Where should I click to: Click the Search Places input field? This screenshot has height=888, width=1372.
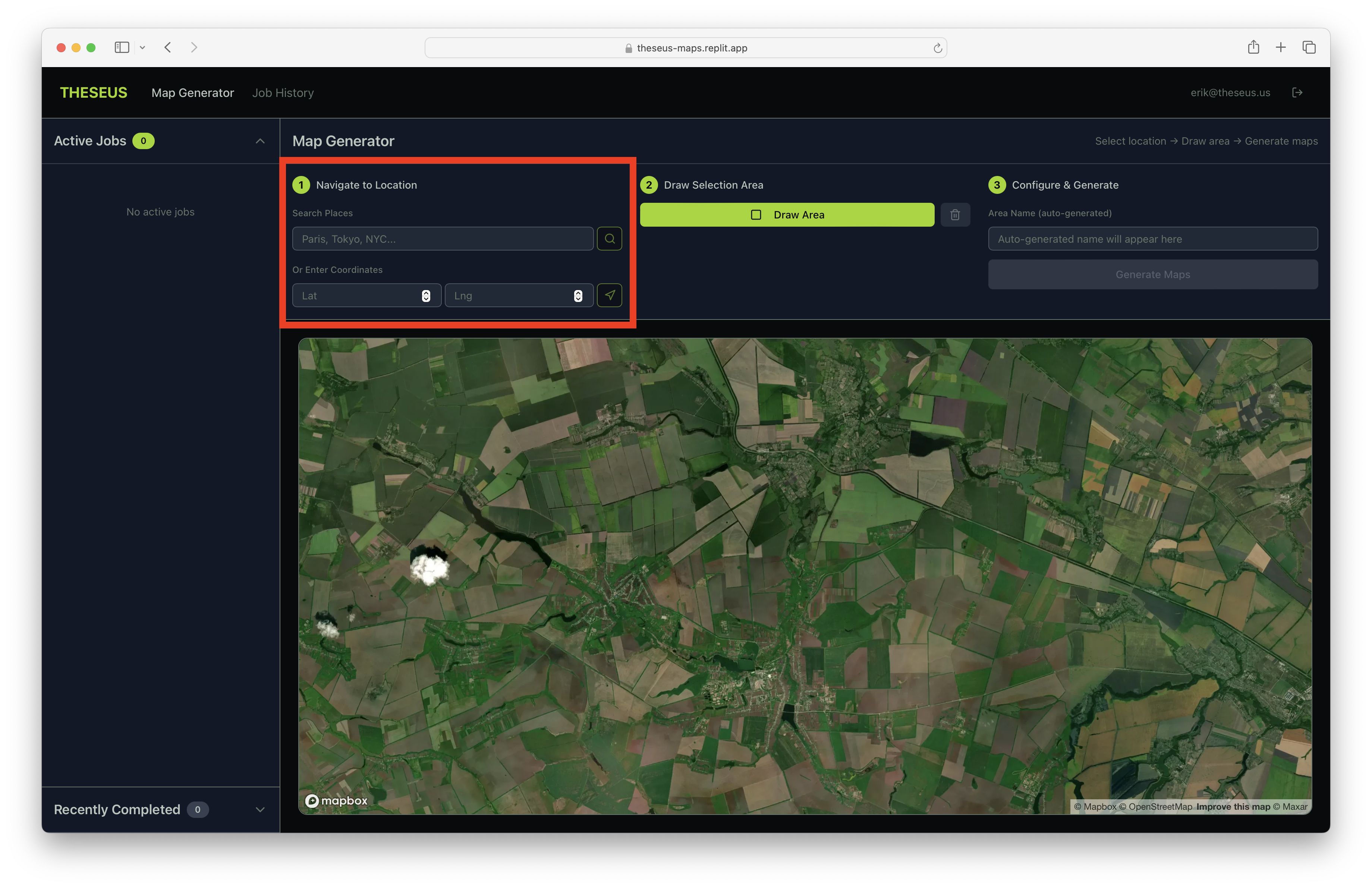click(x=442, y=239)
